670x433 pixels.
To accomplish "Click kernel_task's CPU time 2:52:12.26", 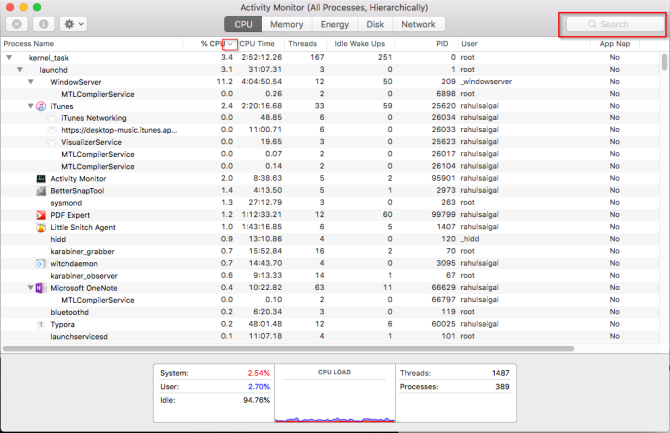I will (x=262, y=57).
